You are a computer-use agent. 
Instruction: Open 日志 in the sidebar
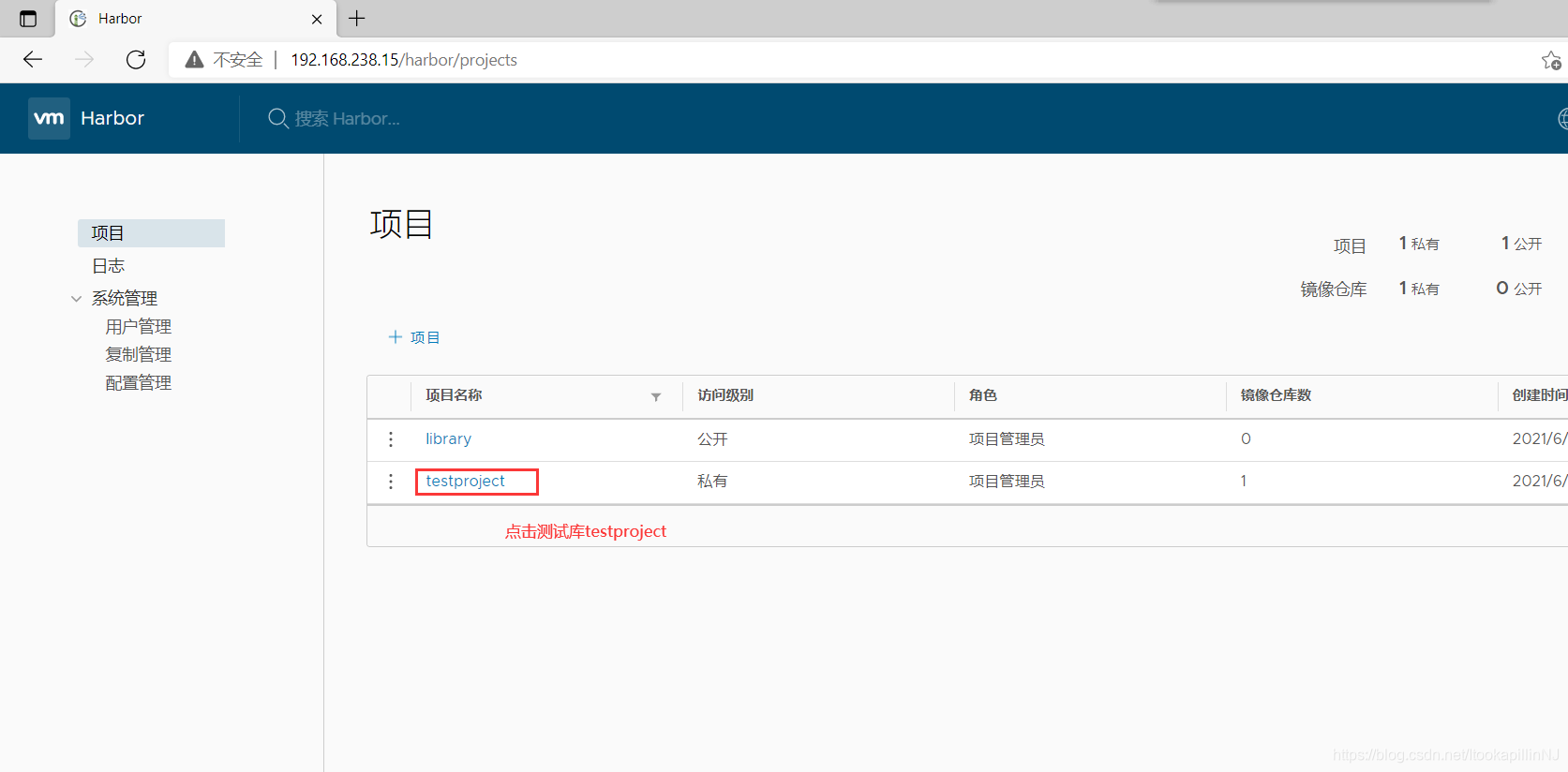108,266
